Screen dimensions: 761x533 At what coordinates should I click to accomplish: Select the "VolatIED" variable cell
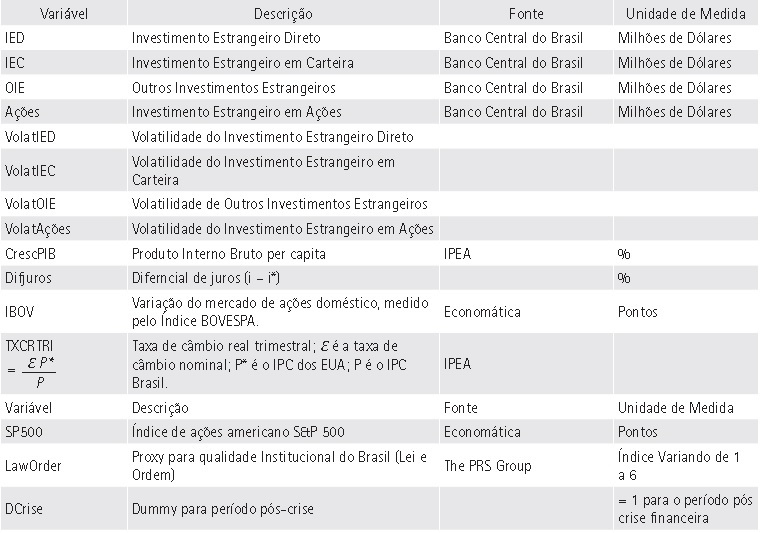click(30, 136)
